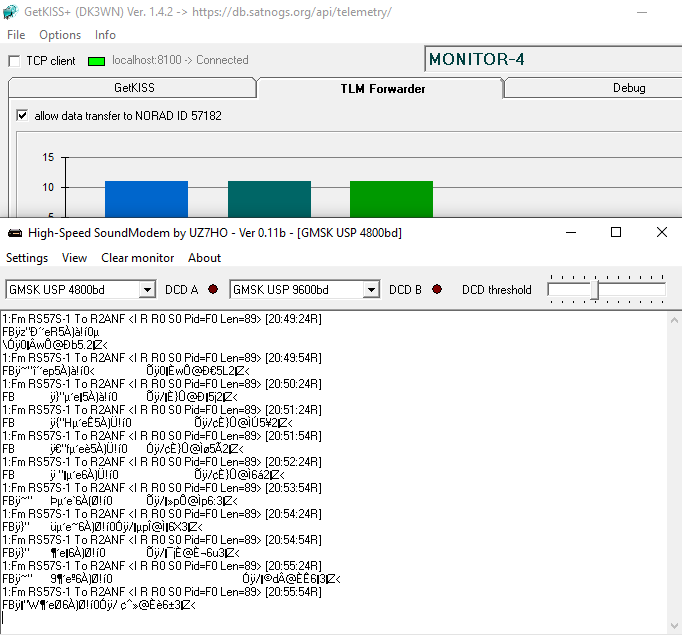Open the GMSK USP 4800bd modem dropdown

click(147, 290)
